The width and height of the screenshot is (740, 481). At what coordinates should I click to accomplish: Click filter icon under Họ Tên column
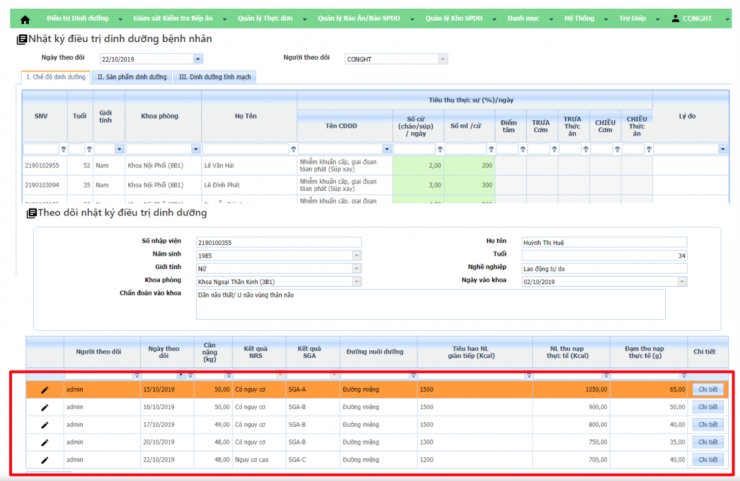coord(291,149)
